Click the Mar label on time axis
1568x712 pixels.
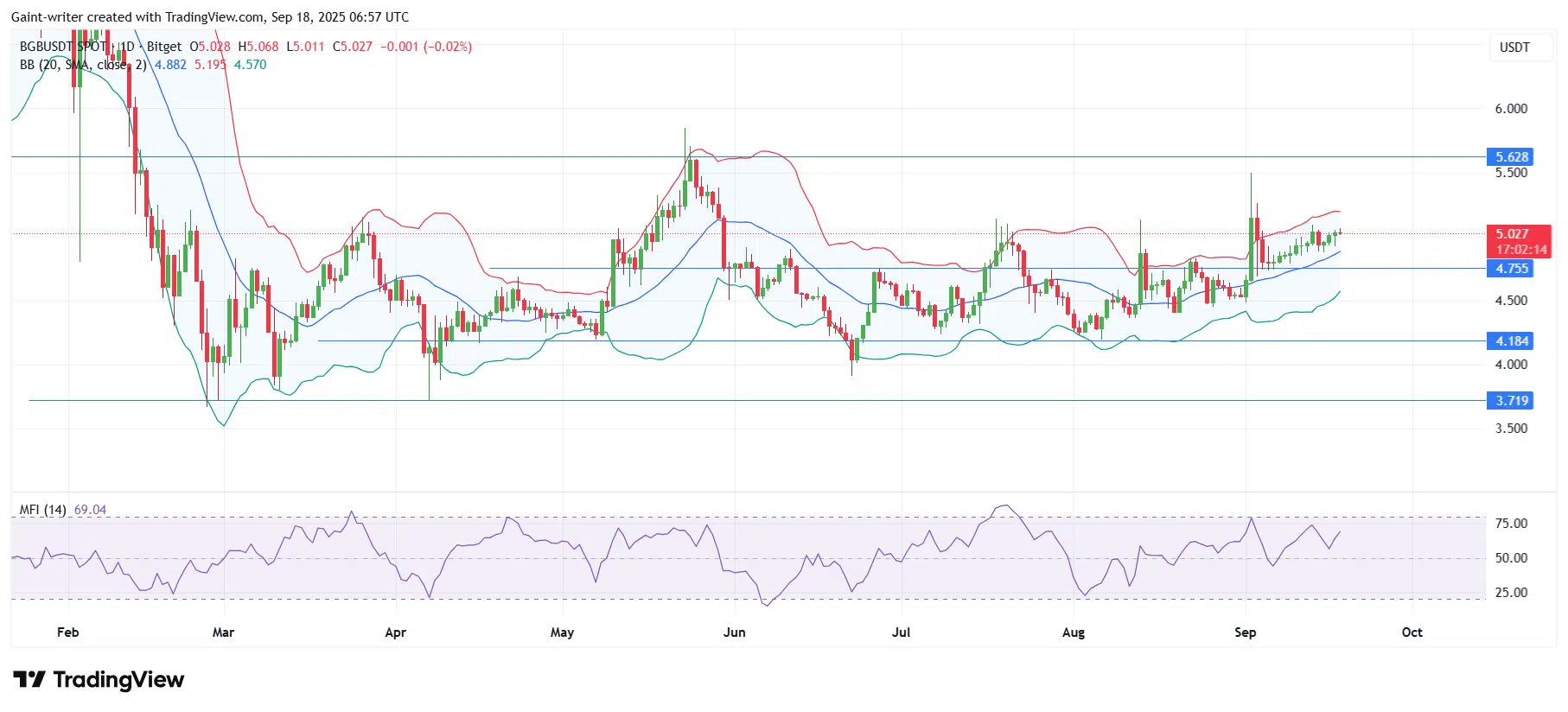(223, 633)
